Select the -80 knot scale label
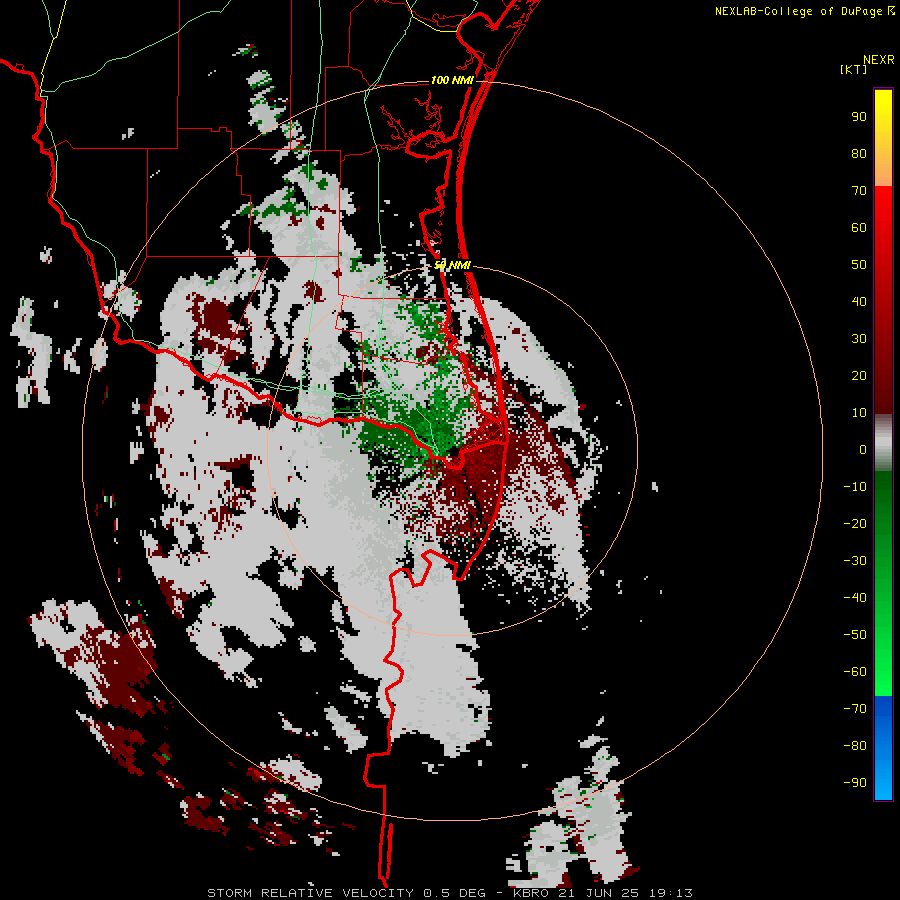 pyautogui.click(x=855, y=746)
